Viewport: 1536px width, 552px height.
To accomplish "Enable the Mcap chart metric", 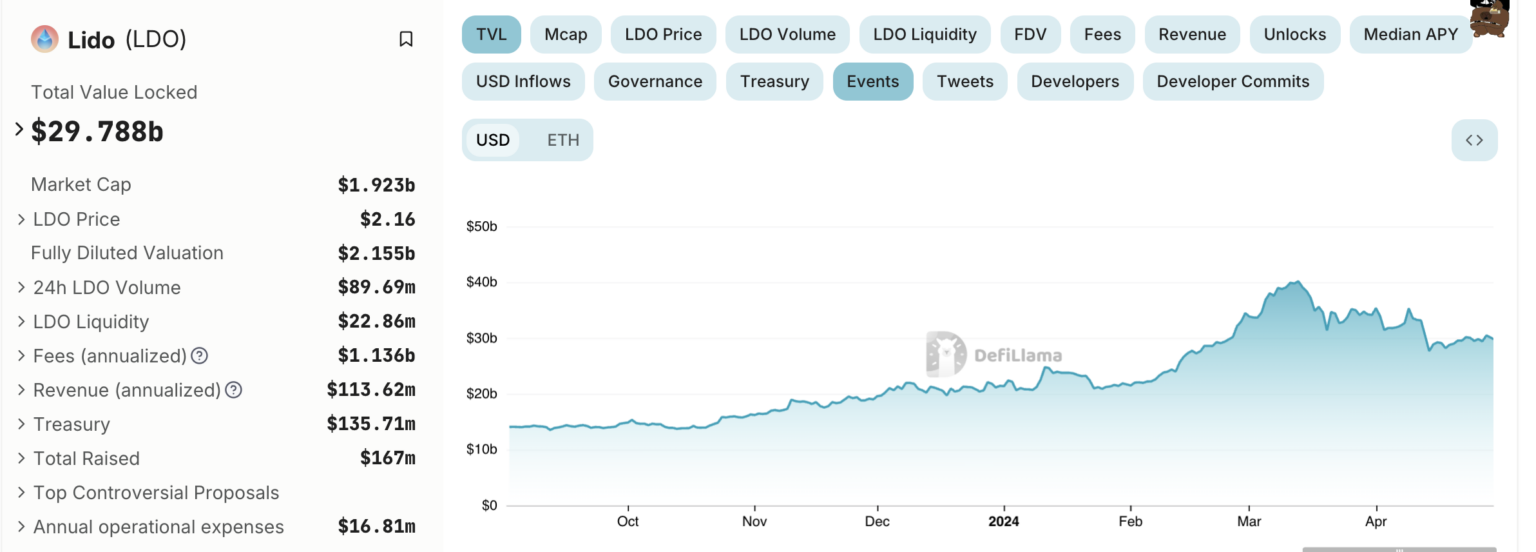I will [x=566, y=34].
